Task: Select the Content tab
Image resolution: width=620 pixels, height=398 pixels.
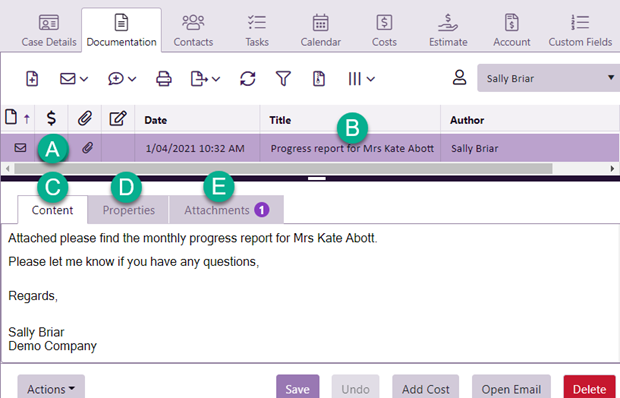Action: [x=52, y=210]
